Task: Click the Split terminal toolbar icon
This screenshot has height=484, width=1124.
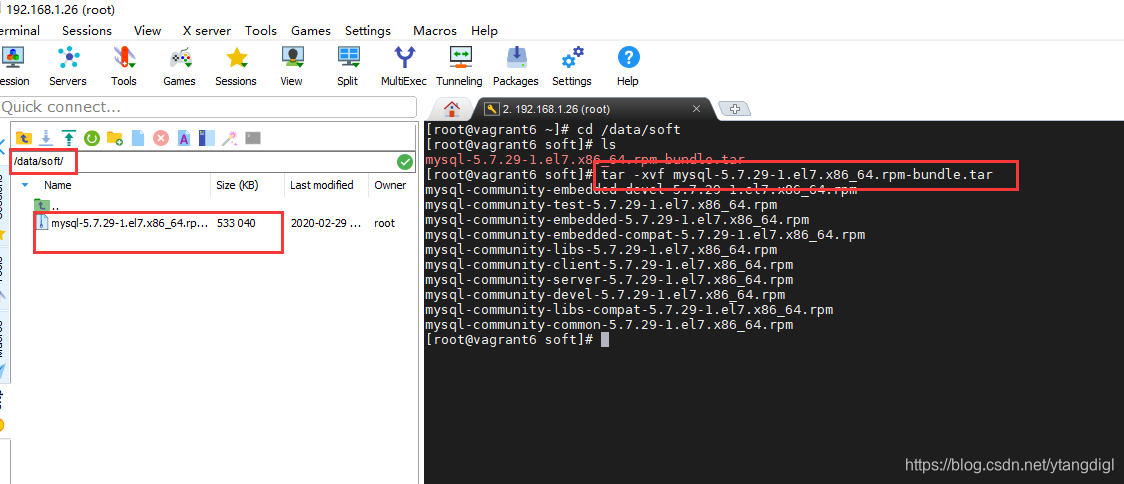Action: 348,65
